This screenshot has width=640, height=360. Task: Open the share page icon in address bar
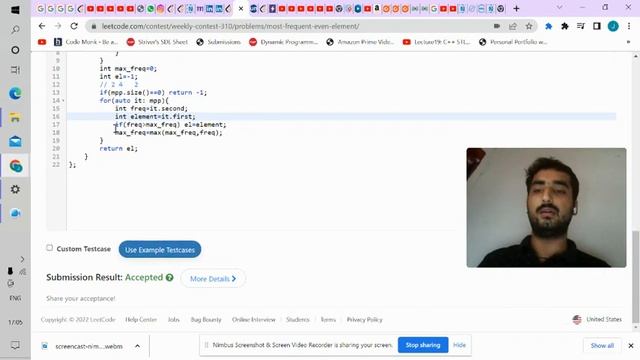pyautogui.click(x=513, y=26)
